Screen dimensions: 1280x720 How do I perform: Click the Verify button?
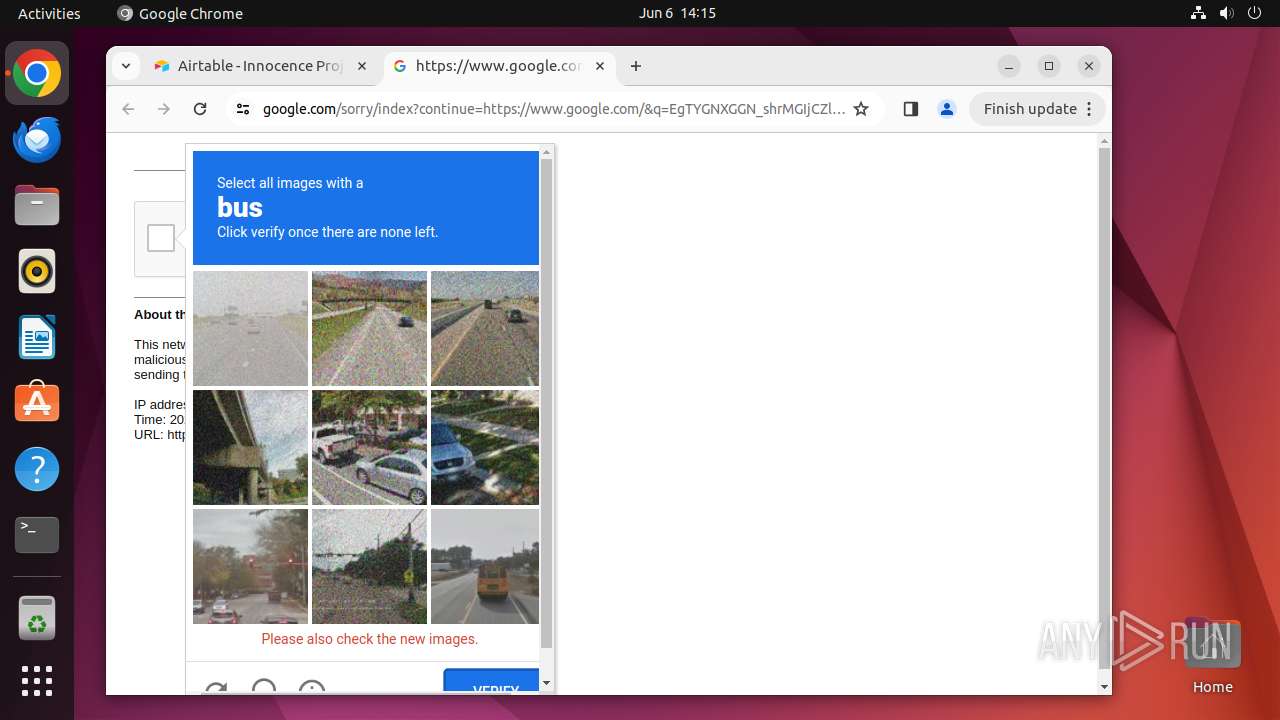coord(492,682)
